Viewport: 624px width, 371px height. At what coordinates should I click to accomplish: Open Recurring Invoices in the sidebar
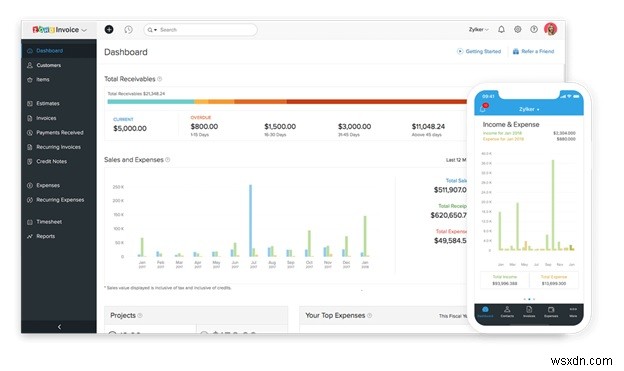coord(59,147)
